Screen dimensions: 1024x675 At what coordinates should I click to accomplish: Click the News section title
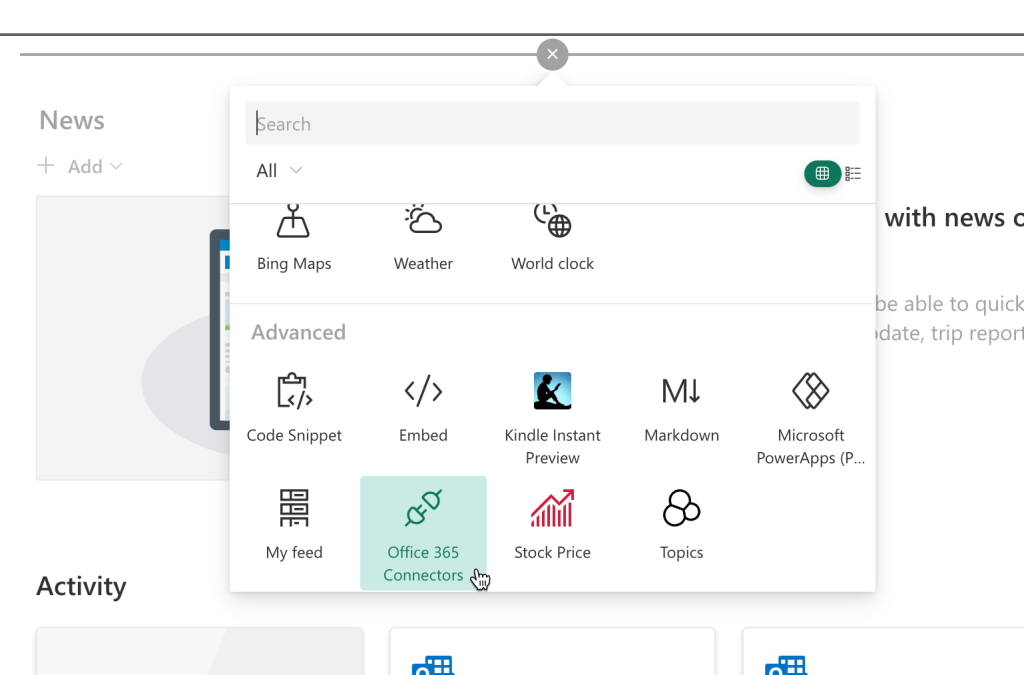pos(72,121)
